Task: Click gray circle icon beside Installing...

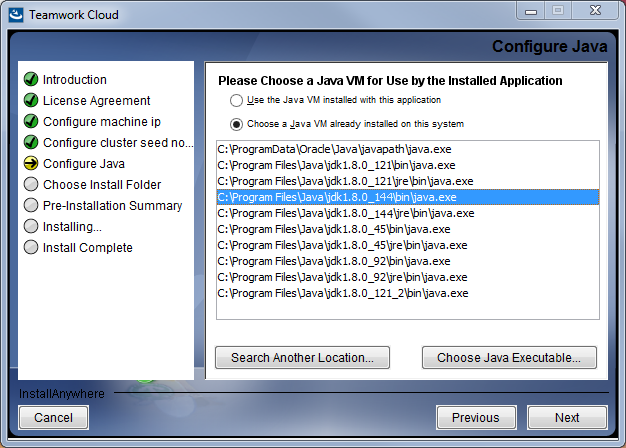Action: pos(31,226)
